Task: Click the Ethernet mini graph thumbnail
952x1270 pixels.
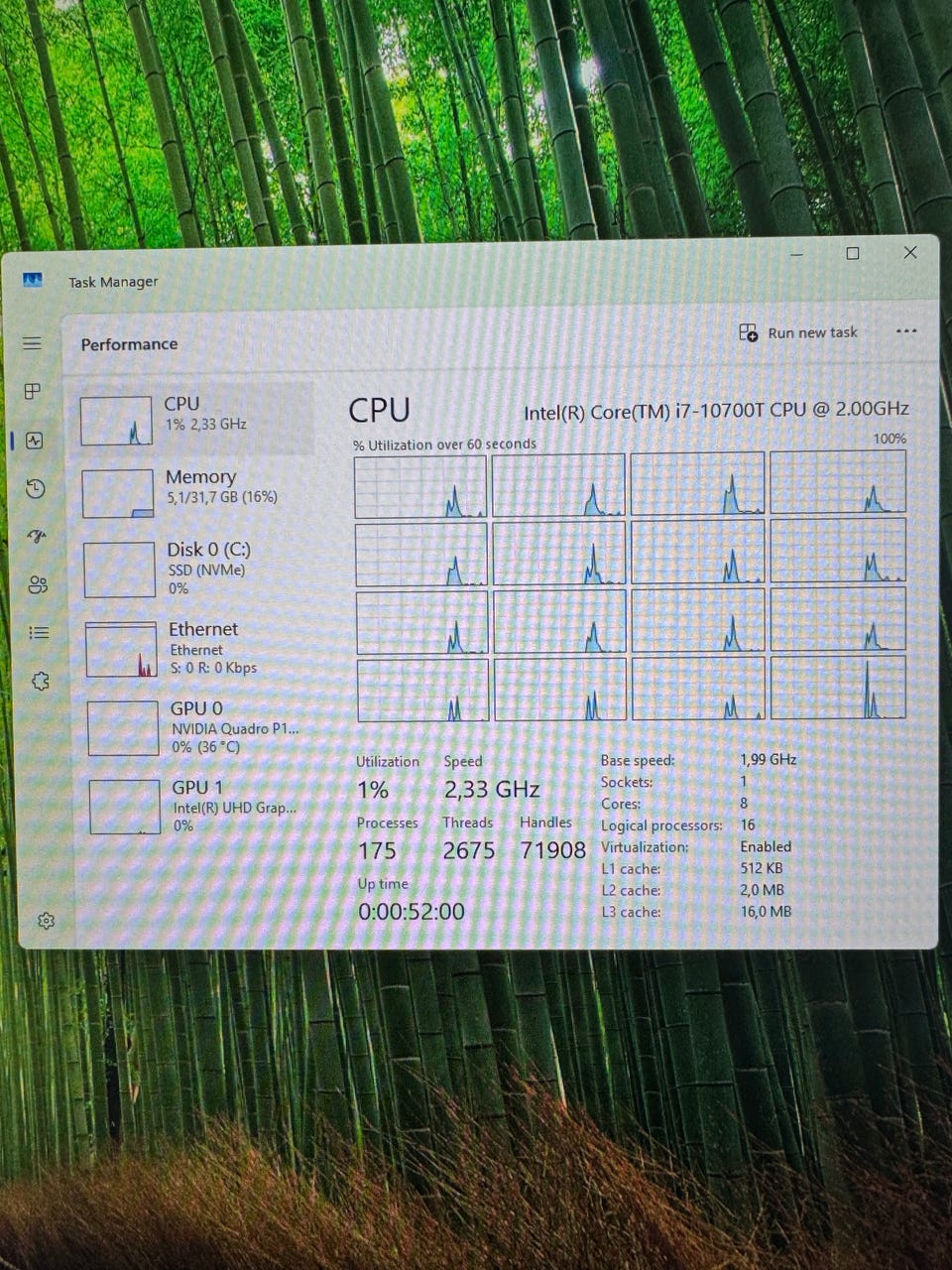Action: pos(121,650)
